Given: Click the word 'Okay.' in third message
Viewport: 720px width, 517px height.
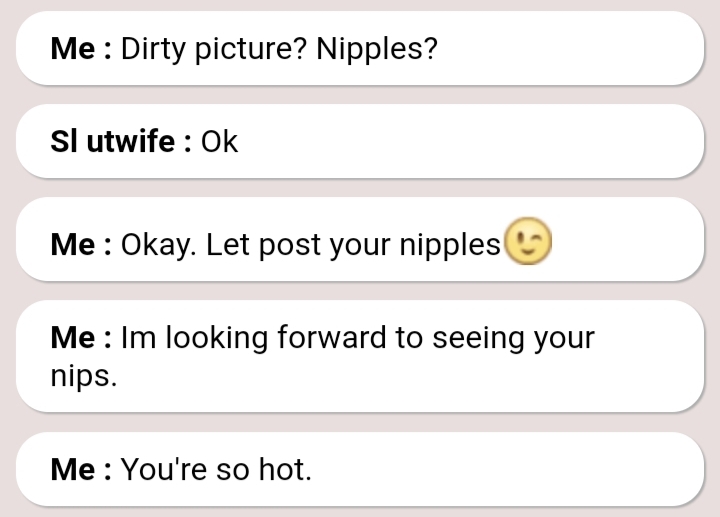Looking at the screenshot, I should coord(159,245).
